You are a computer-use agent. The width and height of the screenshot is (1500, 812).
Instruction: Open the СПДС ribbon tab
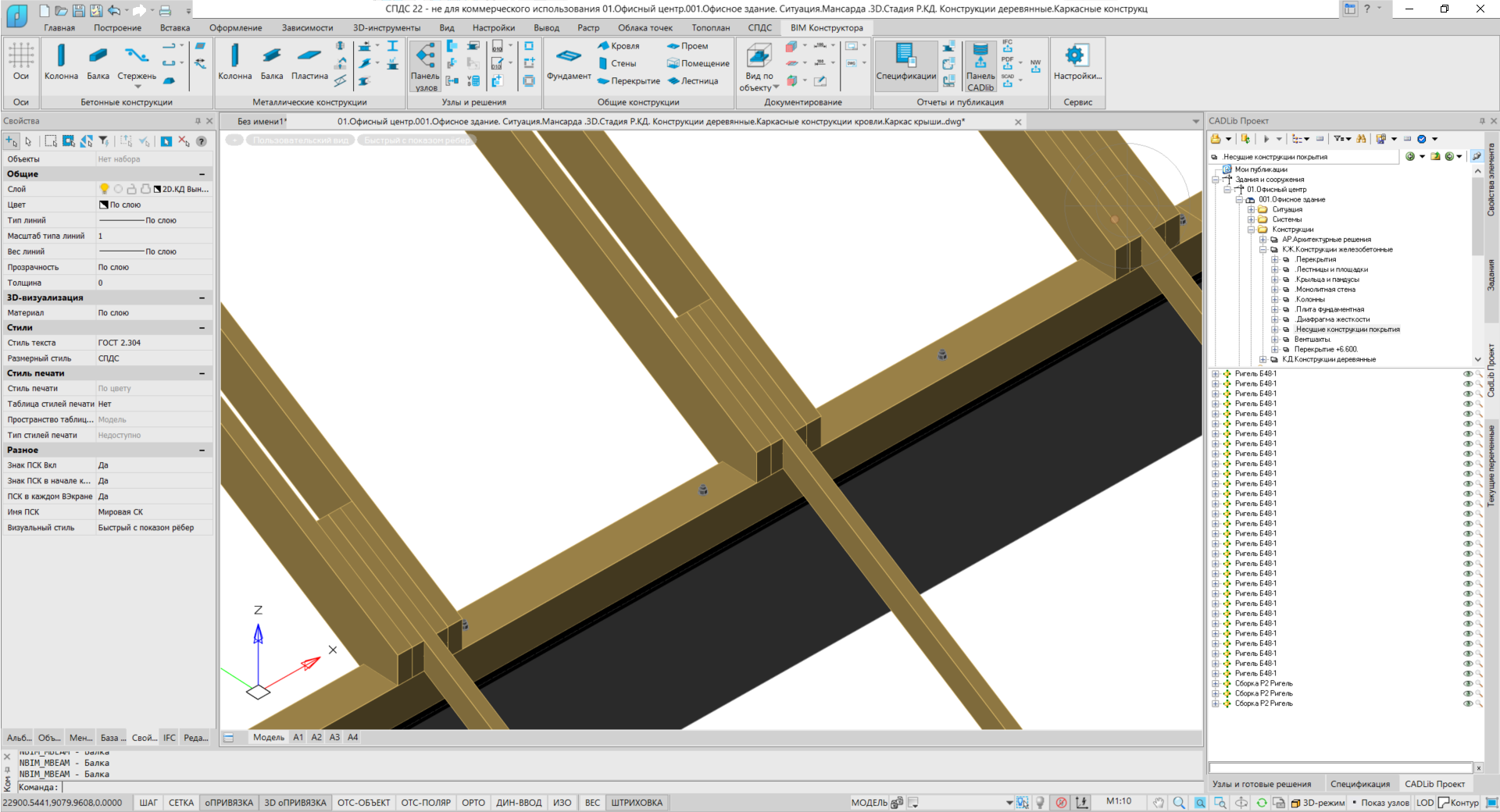(759, 28)
